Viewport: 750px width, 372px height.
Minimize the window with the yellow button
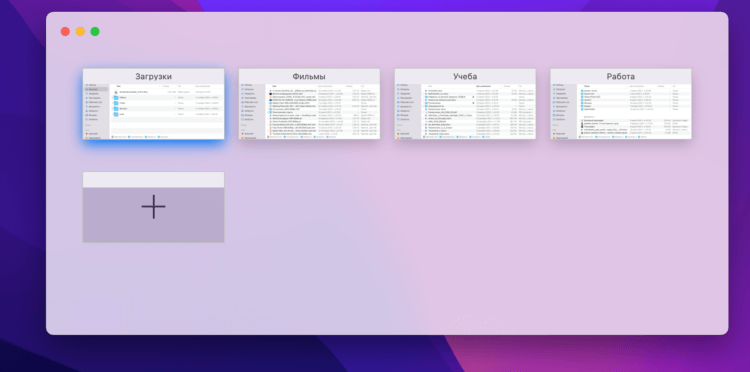tap(80, 32)
